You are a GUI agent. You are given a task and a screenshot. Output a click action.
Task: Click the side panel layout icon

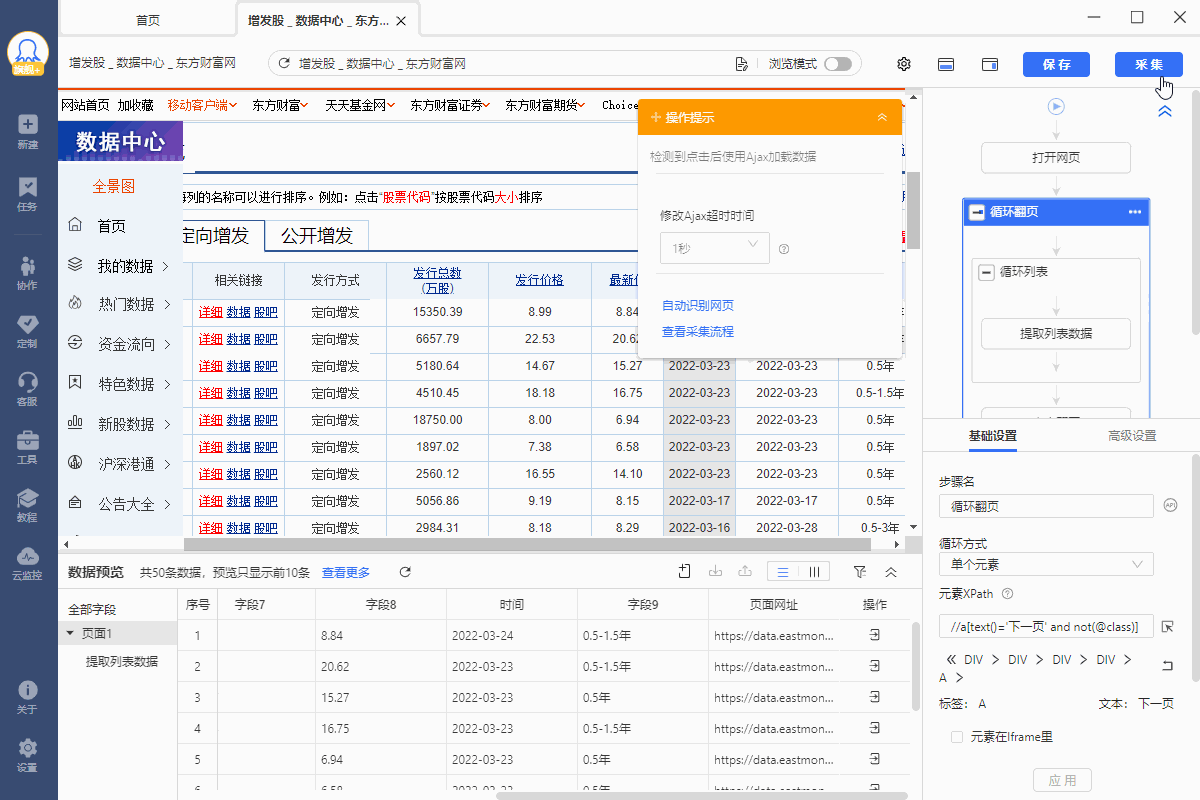tap(990, 64)
